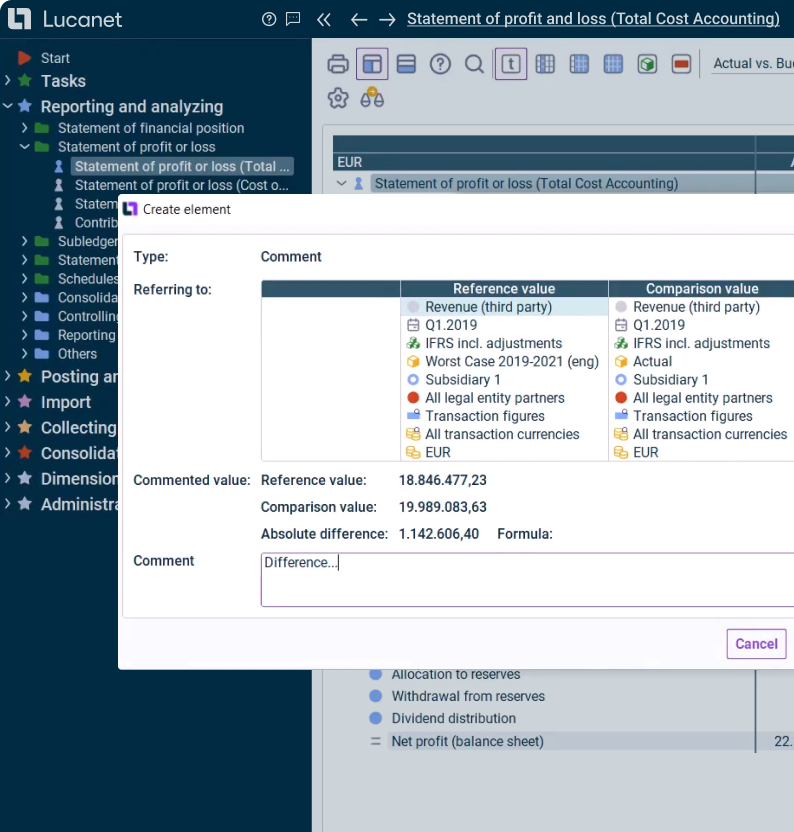Open Statement of profit or loss (Cost of sales) report
The image size is (794, 832).
pyautogui.click(x=181, y=185)
